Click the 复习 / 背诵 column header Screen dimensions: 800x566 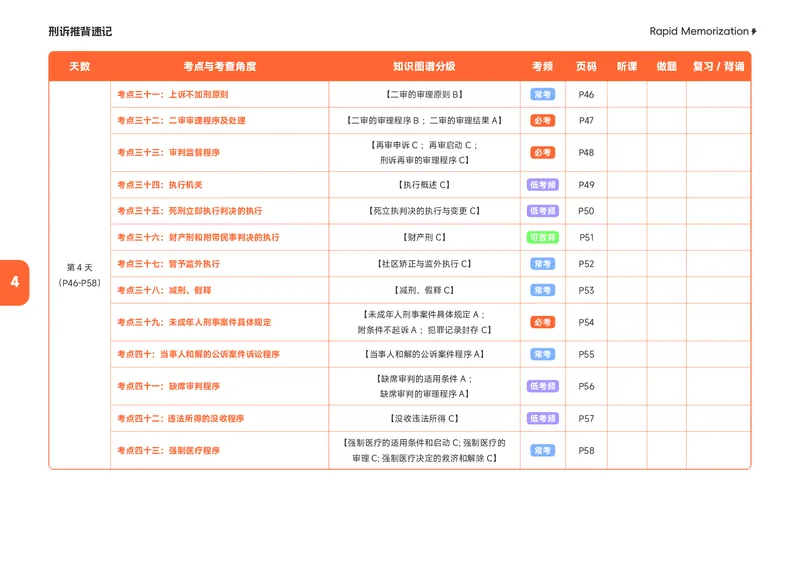718,66
